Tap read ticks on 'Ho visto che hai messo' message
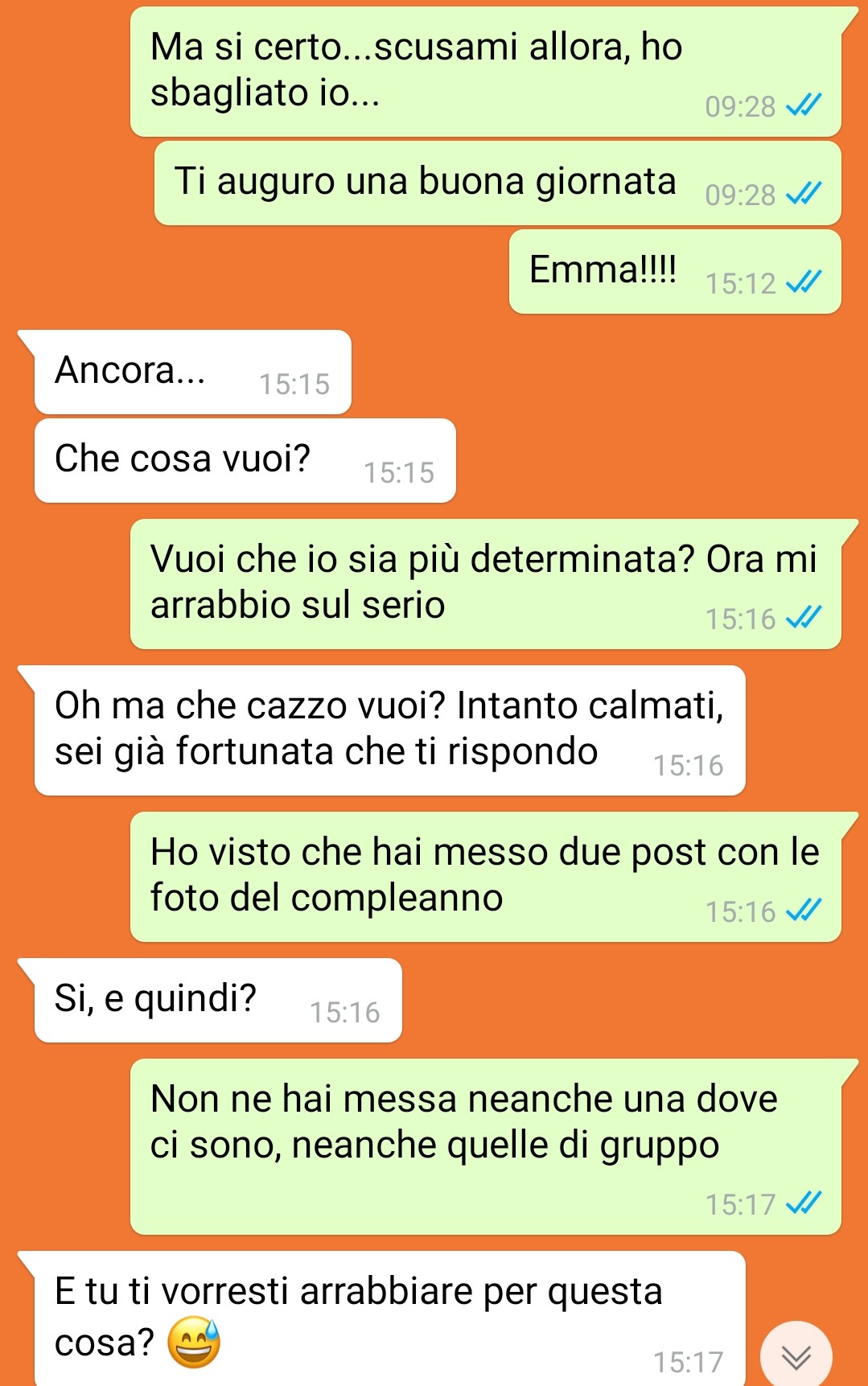Screen dimensions: 868x1386 804,910
